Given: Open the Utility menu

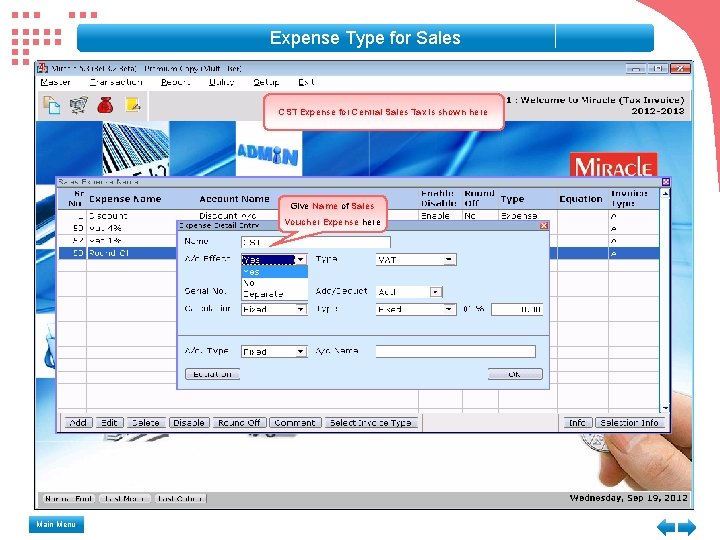Looking at the screenshot, I should tap(221, 82).
